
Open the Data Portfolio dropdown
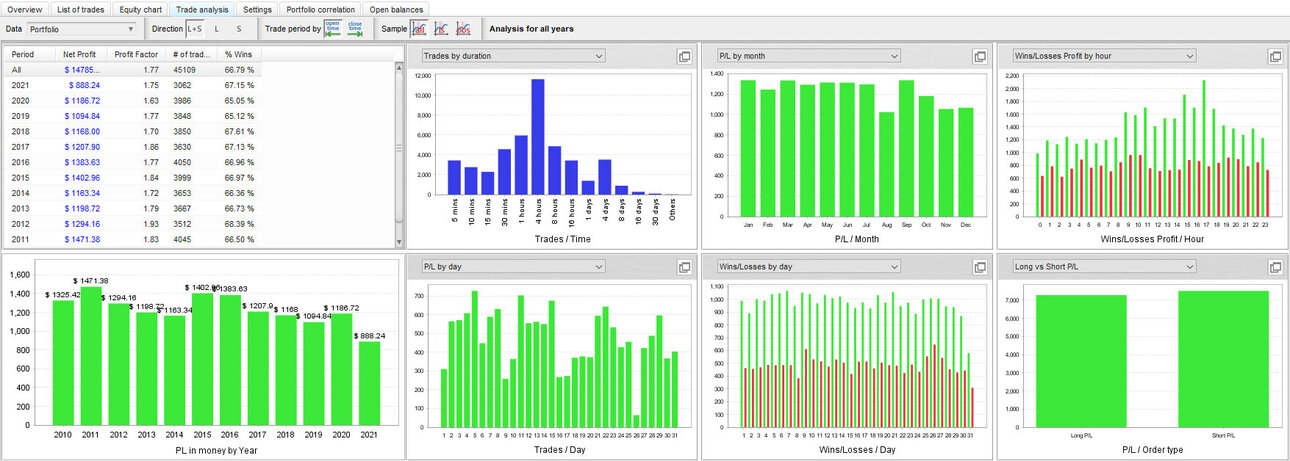81,29
